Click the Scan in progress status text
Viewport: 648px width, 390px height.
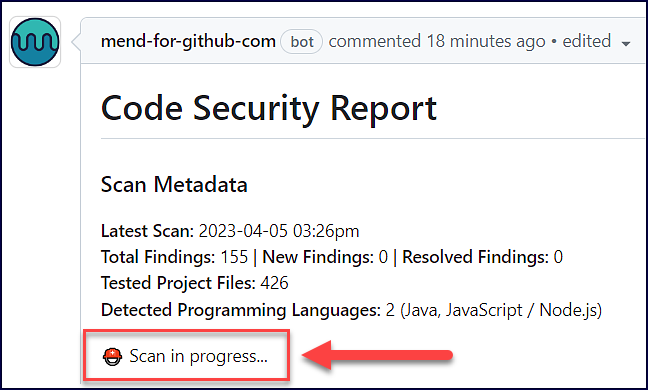point(198,356)
